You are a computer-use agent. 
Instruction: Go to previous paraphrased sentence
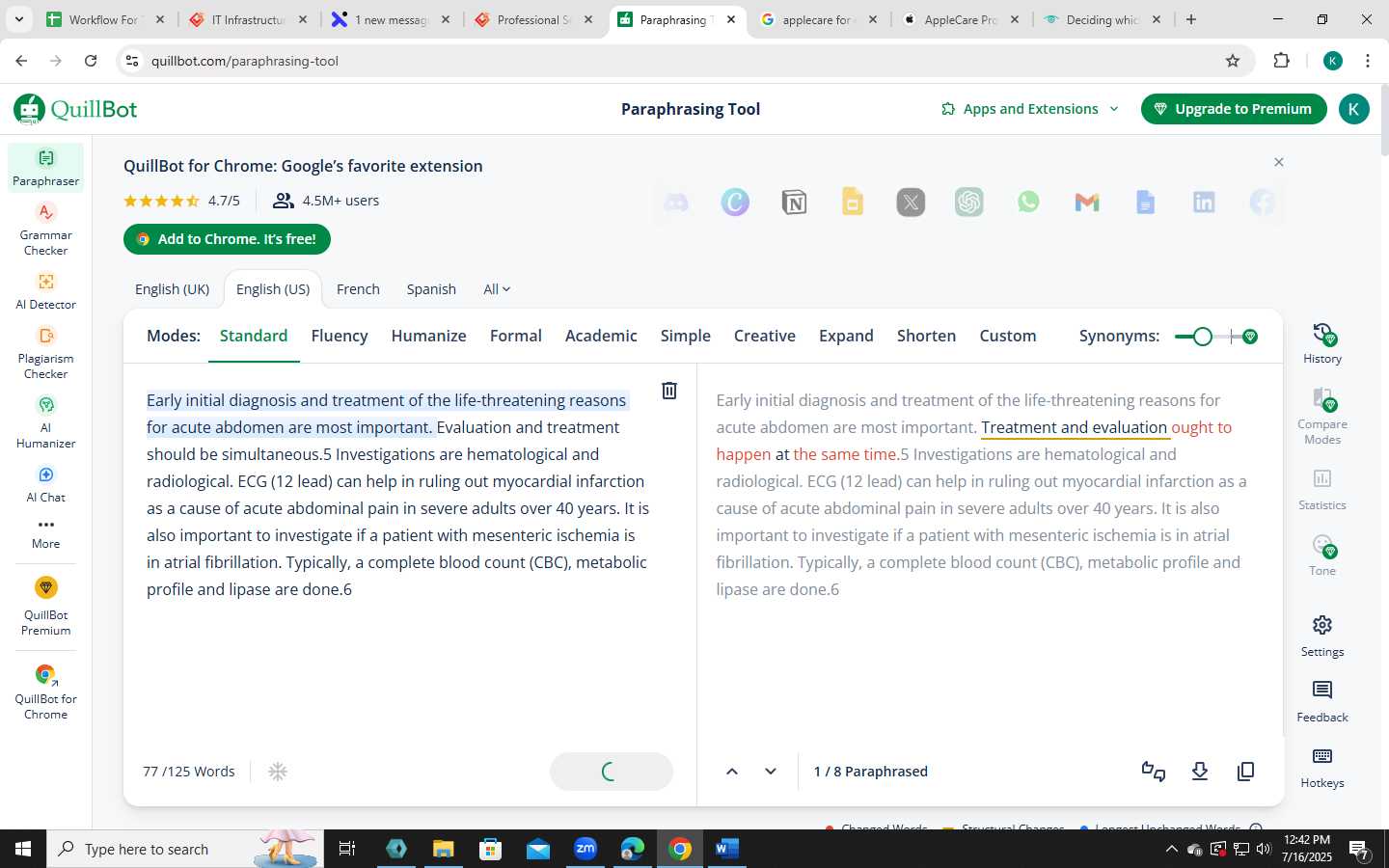[732, 772]
